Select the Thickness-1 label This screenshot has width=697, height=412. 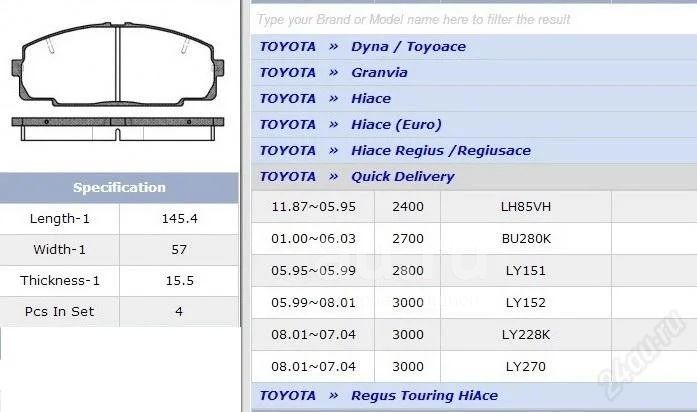(x=60, y=280)
